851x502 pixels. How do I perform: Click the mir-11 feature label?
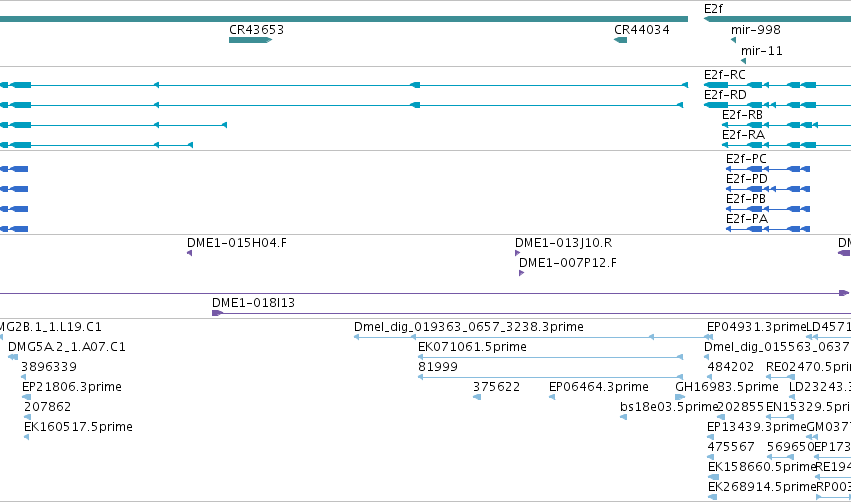coord(761,51)
